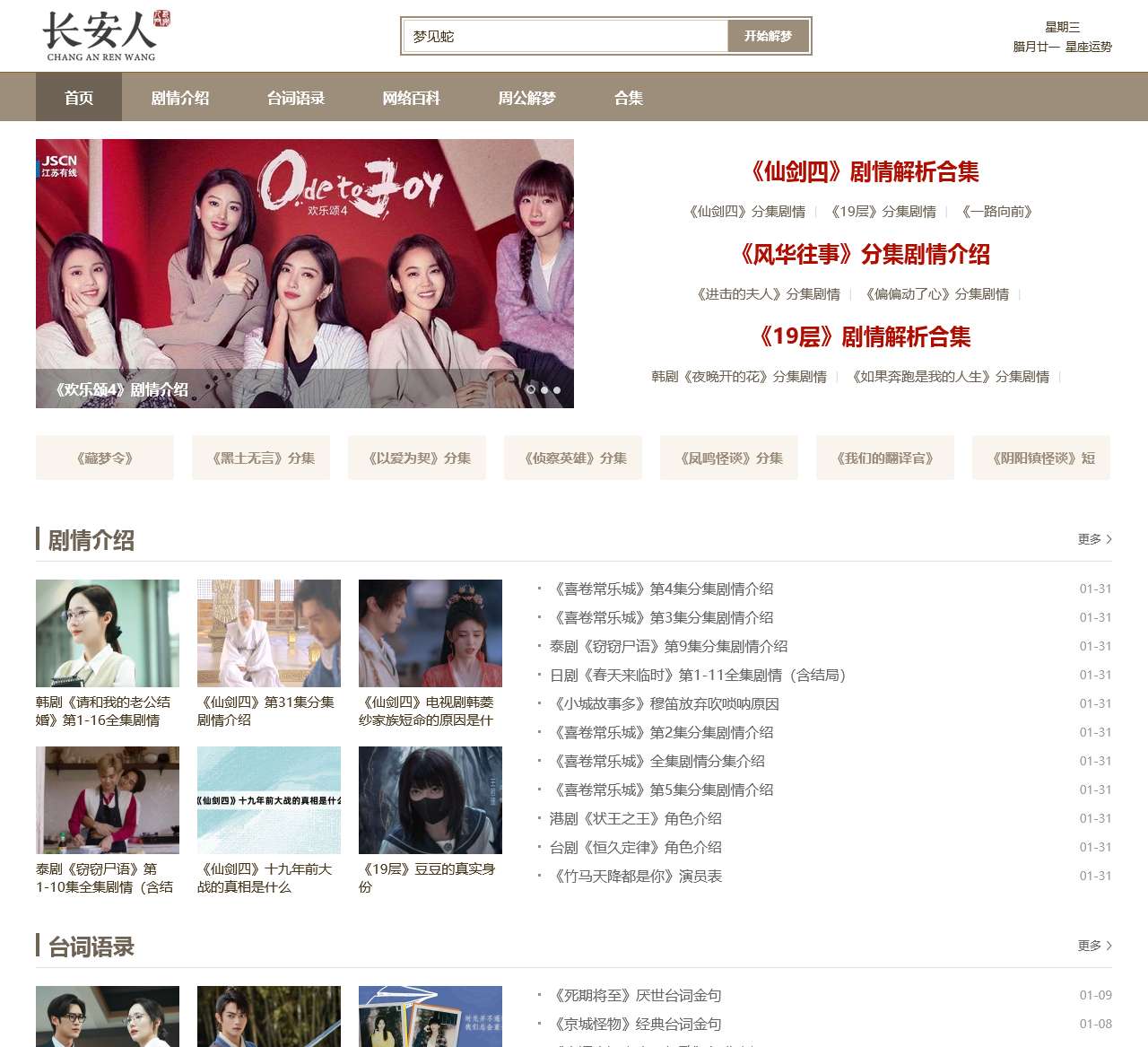This screenshot has height=1047, width=1148.
Task: Open the 《如果奔跑是我的人生》分集剧情 link
Action: tap(949, 377)
